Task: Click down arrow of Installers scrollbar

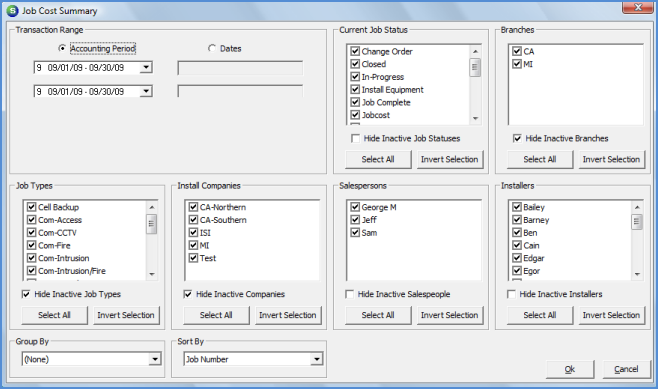Action: pos(637,274)
